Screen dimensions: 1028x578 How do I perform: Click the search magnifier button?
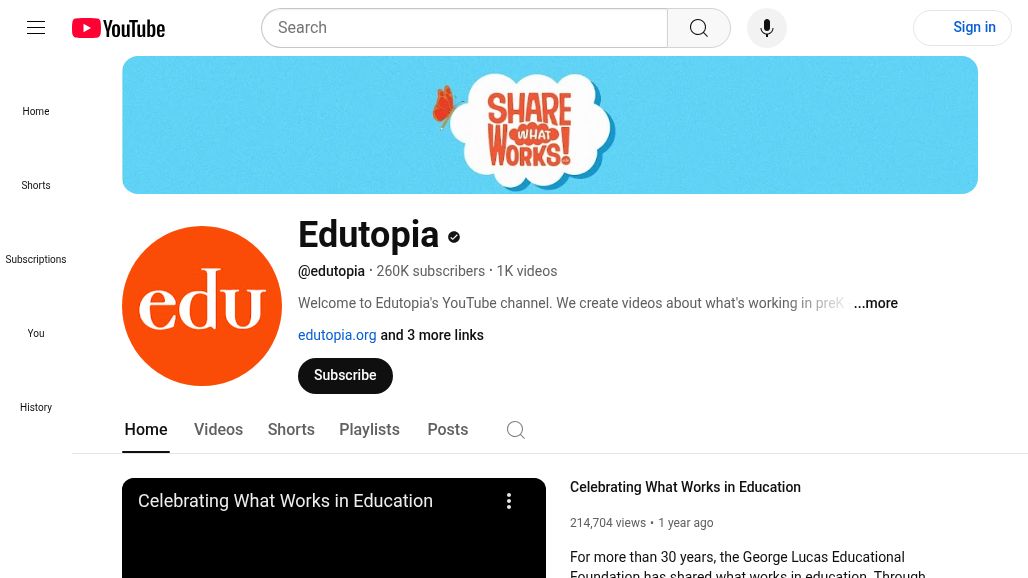[699, 28]
